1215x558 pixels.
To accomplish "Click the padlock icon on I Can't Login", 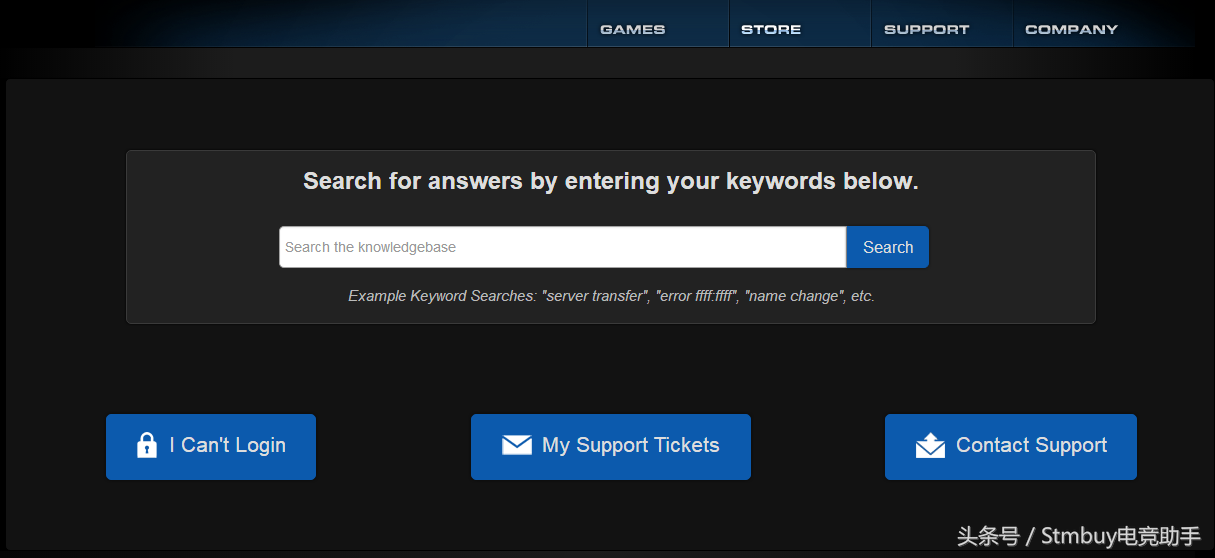I will pyautogui.click(x=147, y=446).
